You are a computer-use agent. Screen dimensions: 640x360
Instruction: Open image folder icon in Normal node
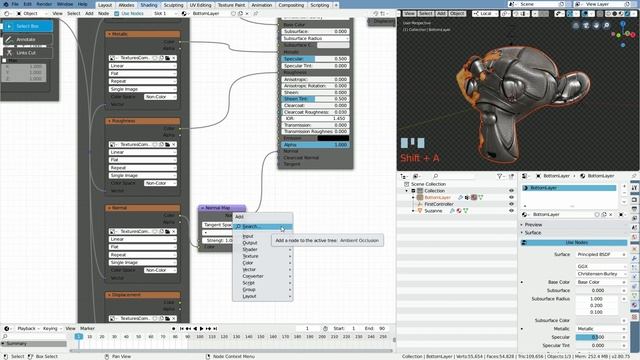(x=167, y=231)
